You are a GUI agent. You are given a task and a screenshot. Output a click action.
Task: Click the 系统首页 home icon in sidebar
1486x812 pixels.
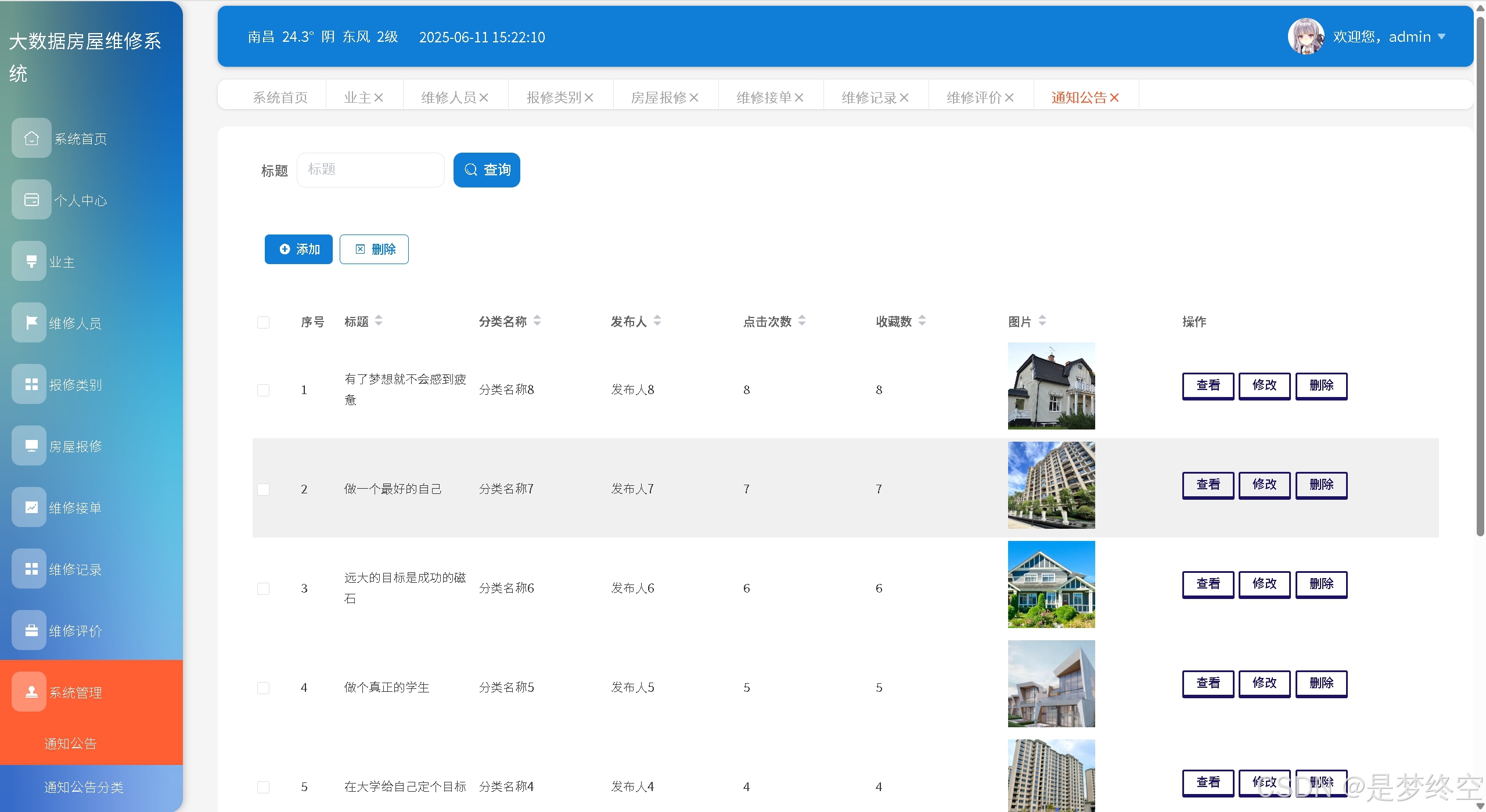click(31, 138)
